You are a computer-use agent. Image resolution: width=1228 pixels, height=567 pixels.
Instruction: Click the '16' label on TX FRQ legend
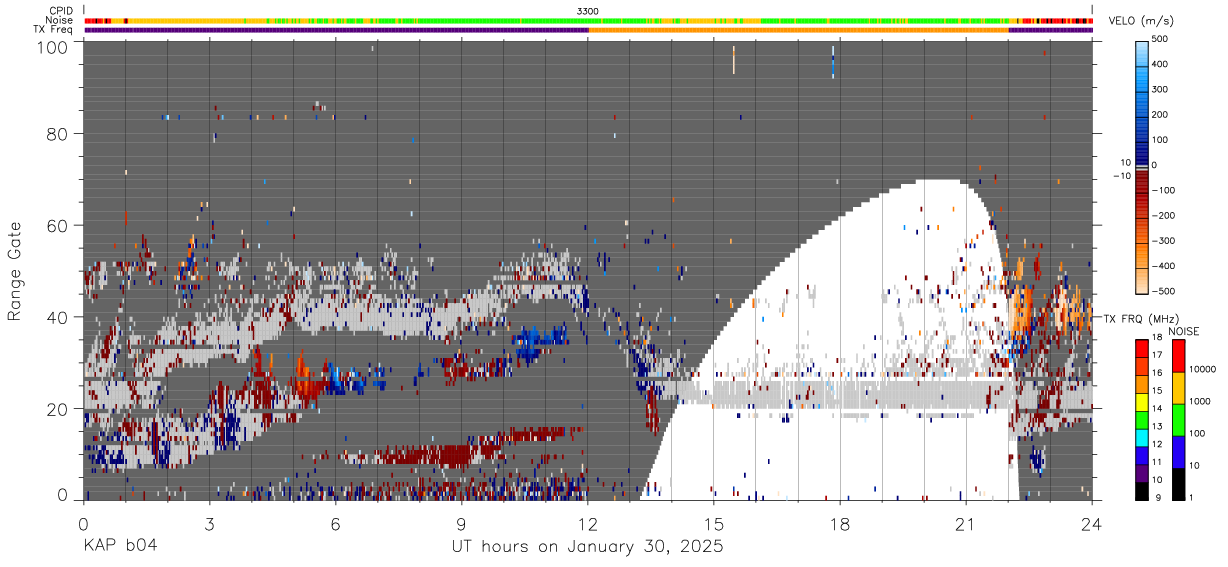(1158, 375)
